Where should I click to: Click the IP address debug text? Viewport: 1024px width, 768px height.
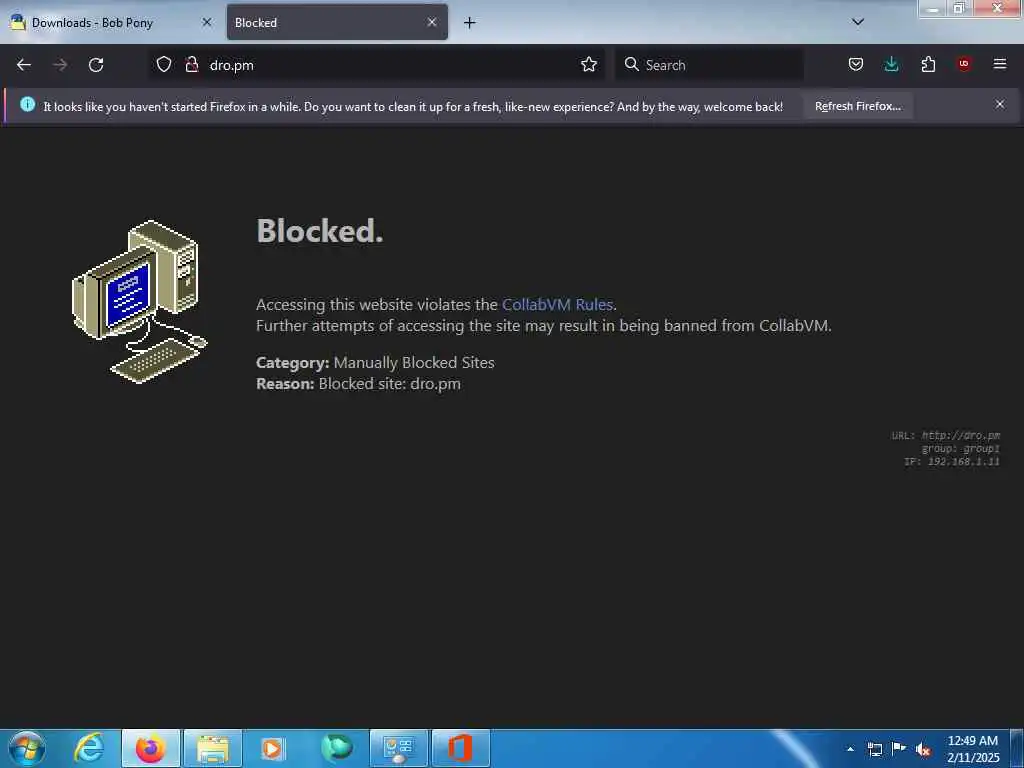click(952, 462)
